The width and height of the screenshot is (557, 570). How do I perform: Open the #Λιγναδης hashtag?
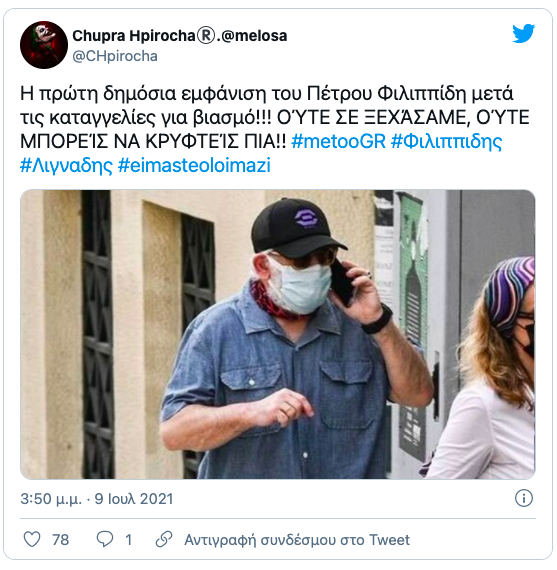67,166
